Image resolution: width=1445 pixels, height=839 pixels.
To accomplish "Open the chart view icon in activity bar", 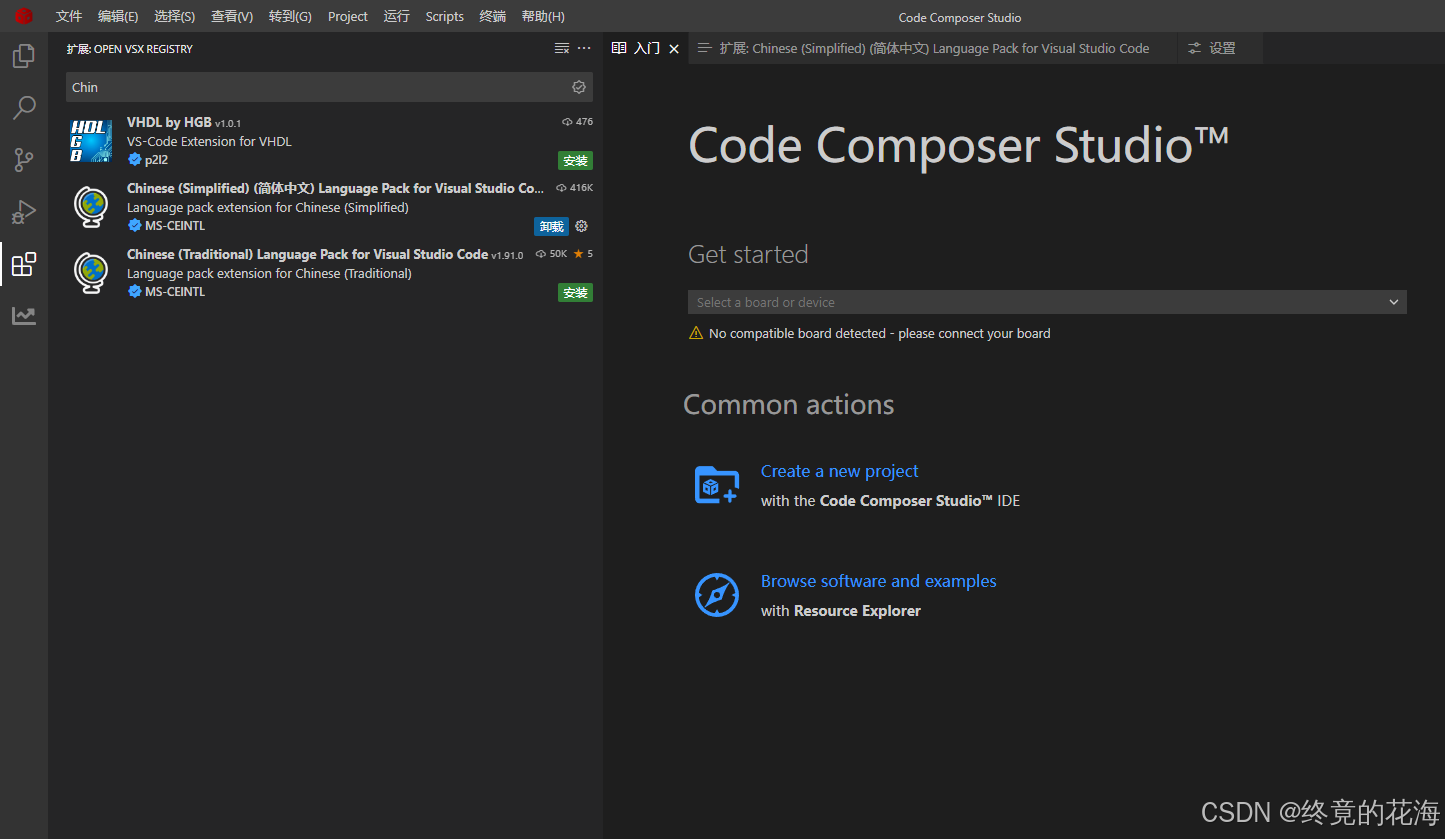I will [24, 316].
